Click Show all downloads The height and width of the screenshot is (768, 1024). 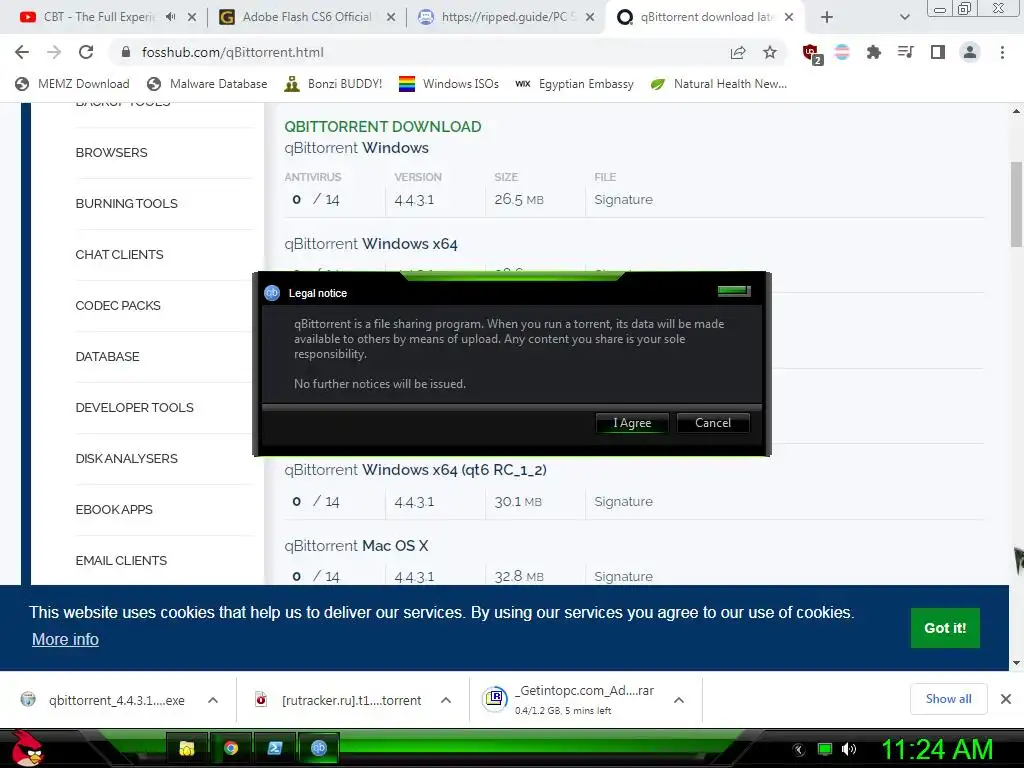point(948,699)
